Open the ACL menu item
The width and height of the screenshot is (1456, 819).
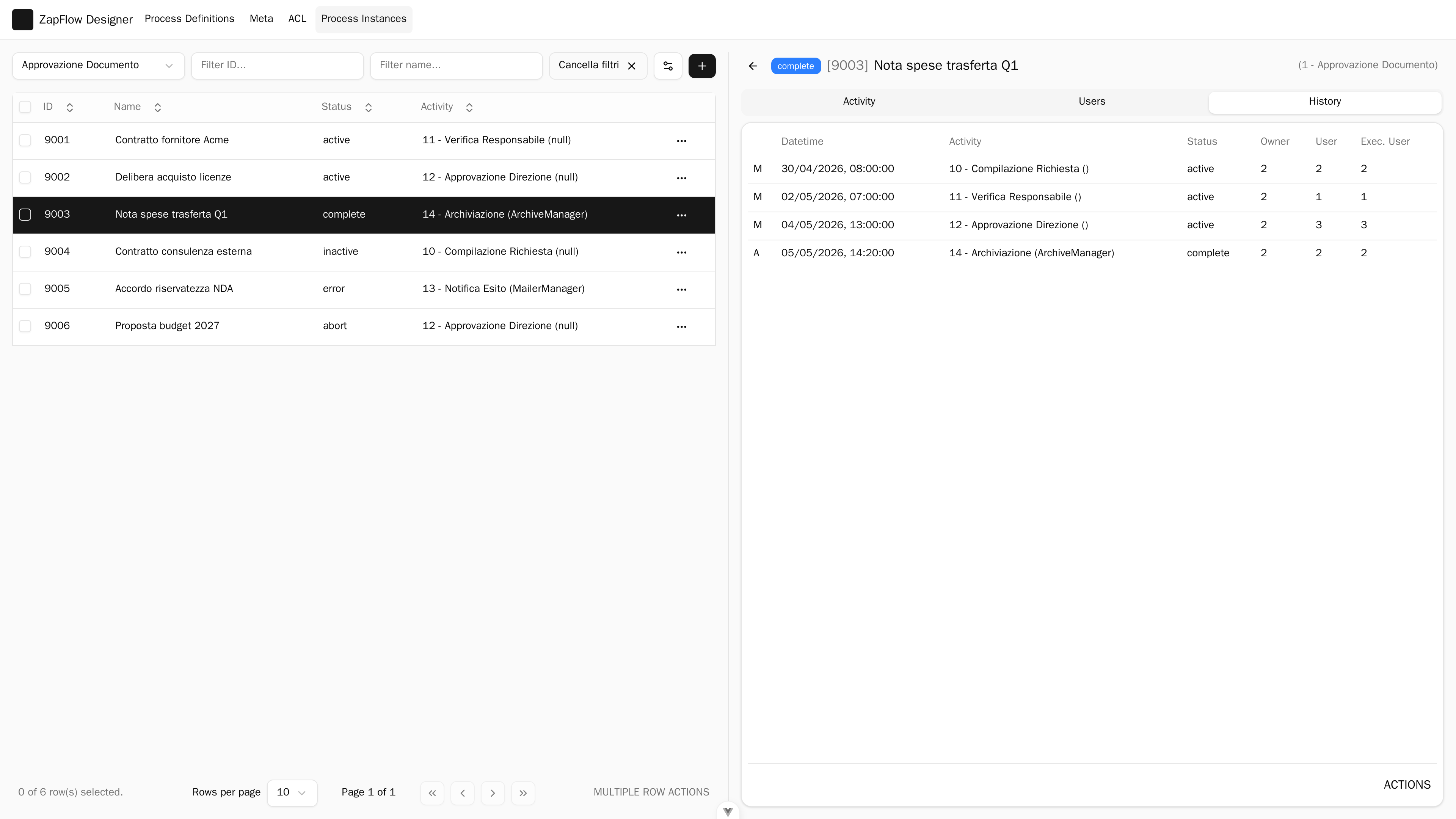pyautogui.click(x=297, y=19)
